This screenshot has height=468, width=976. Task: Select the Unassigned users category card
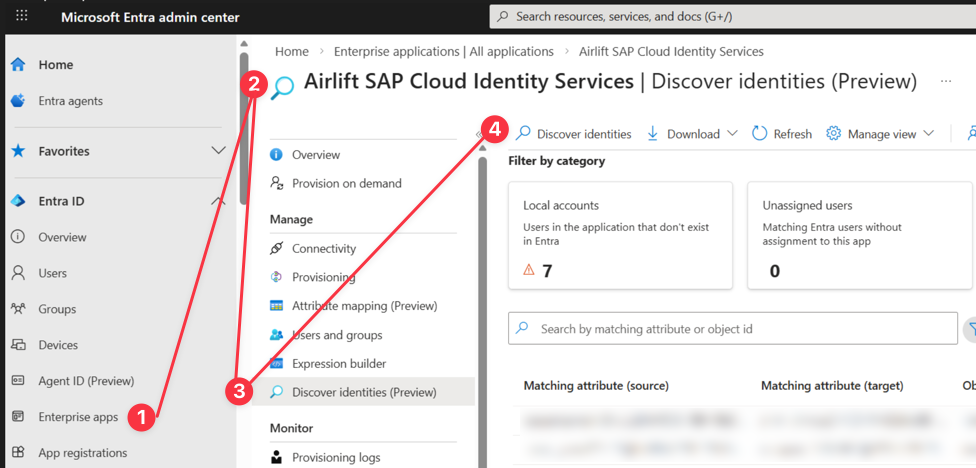point(860,235)
